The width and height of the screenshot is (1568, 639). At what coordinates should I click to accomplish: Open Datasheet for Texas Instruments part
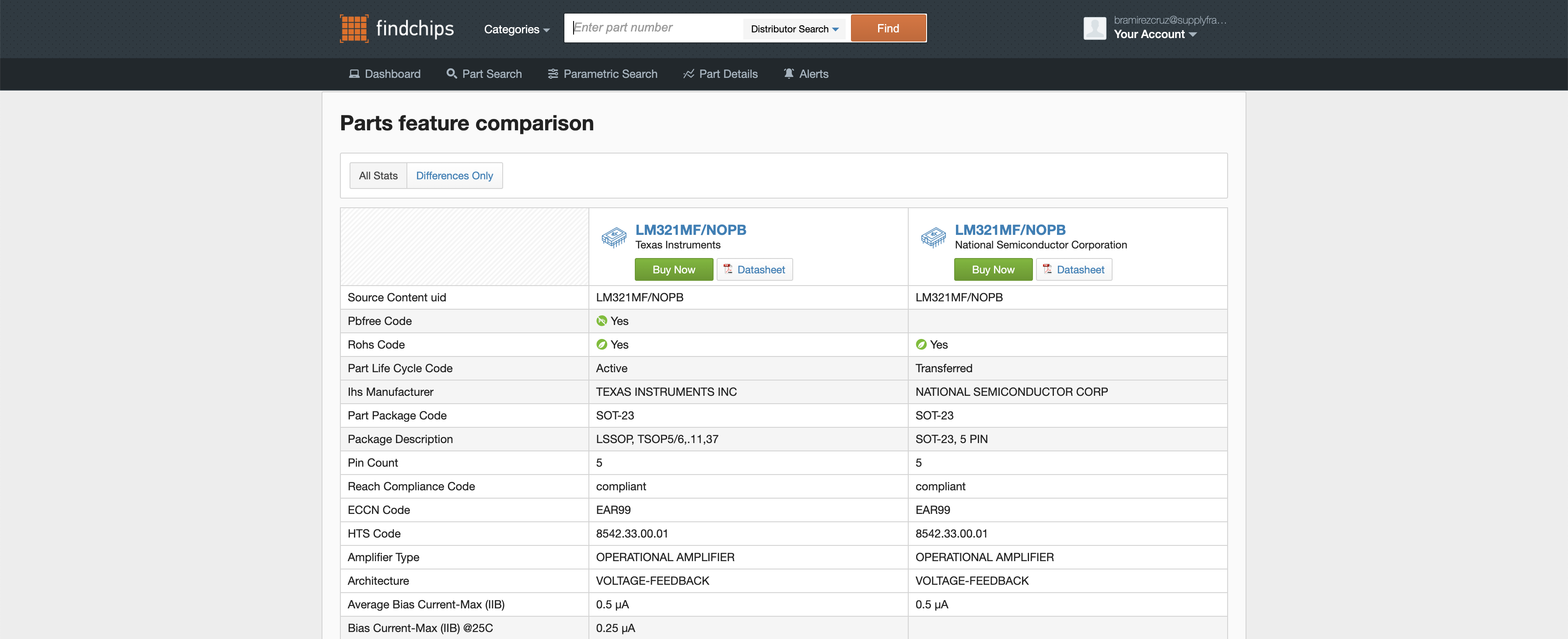[x=754, y=269]
